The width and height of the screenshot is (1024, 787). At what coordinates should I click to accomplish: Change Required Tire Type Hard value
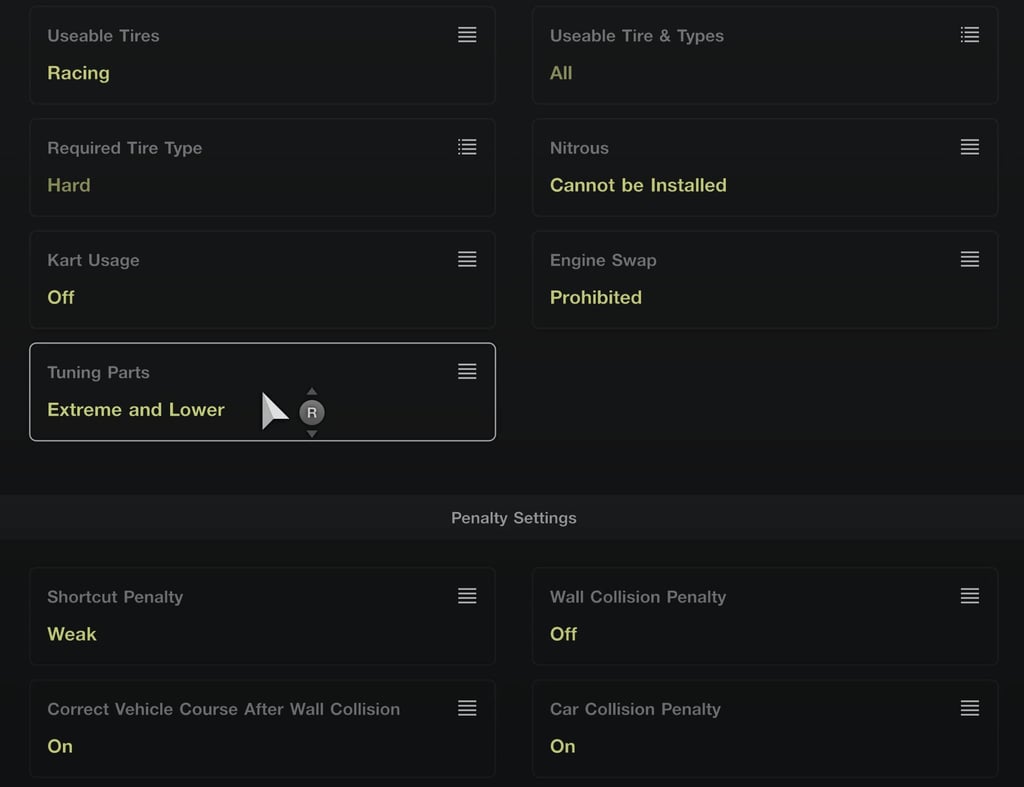click(x=69, y=185)
